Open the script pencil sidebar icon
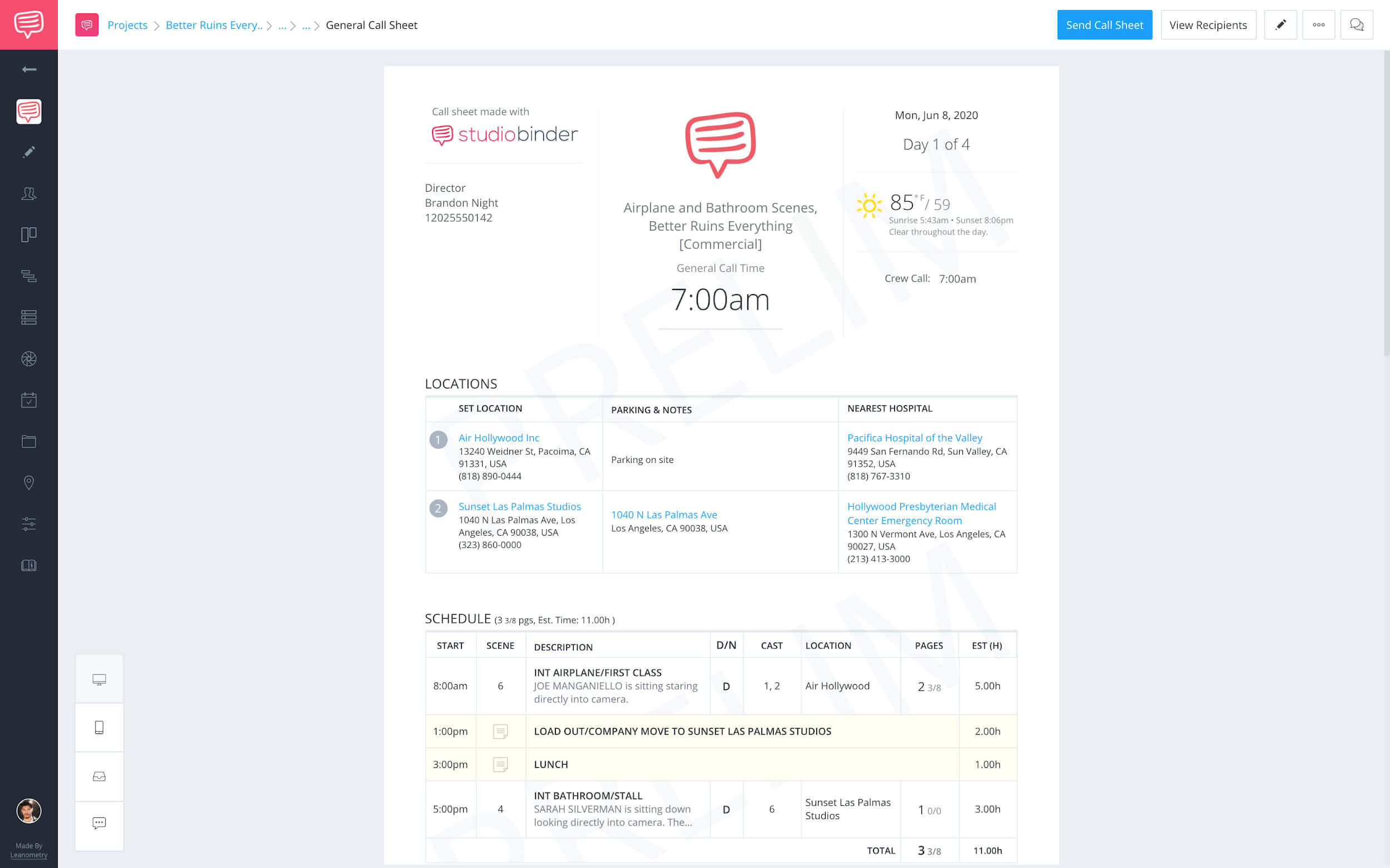 click(x=29, y=152)
